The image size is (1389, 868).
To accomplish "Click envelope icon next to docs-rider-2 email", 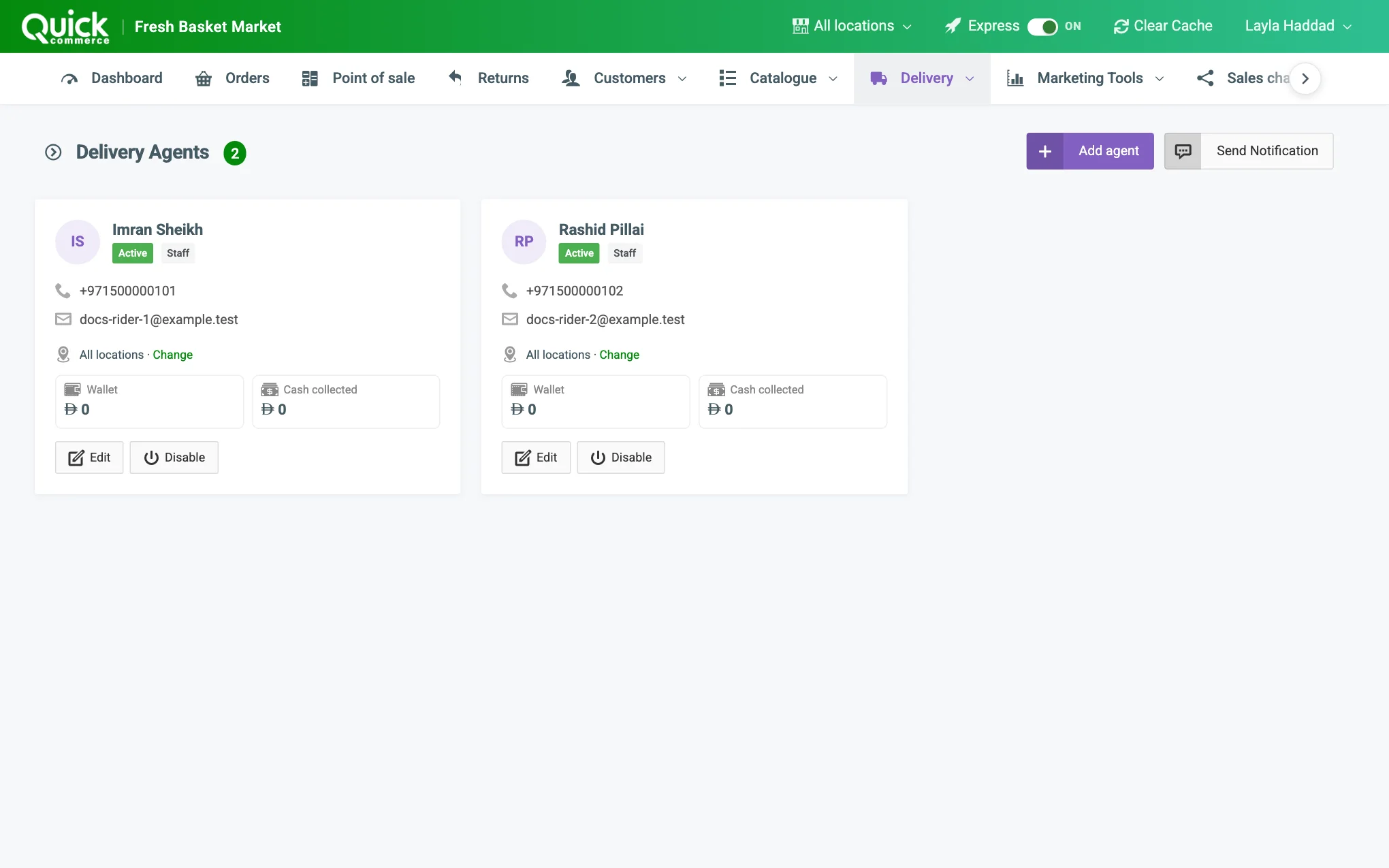I will click(x=510, y=319).
